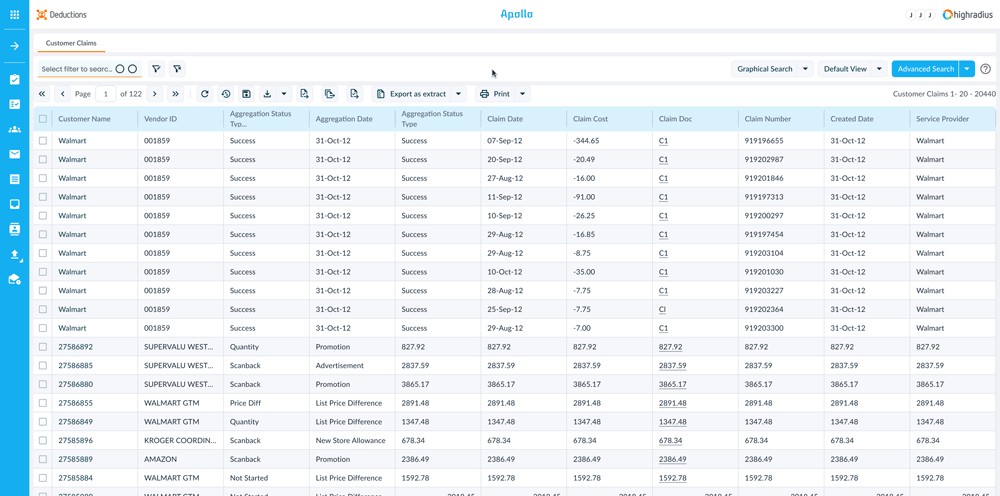
Task: Toggle select-all checkbox in header
Action: point(43,119)
